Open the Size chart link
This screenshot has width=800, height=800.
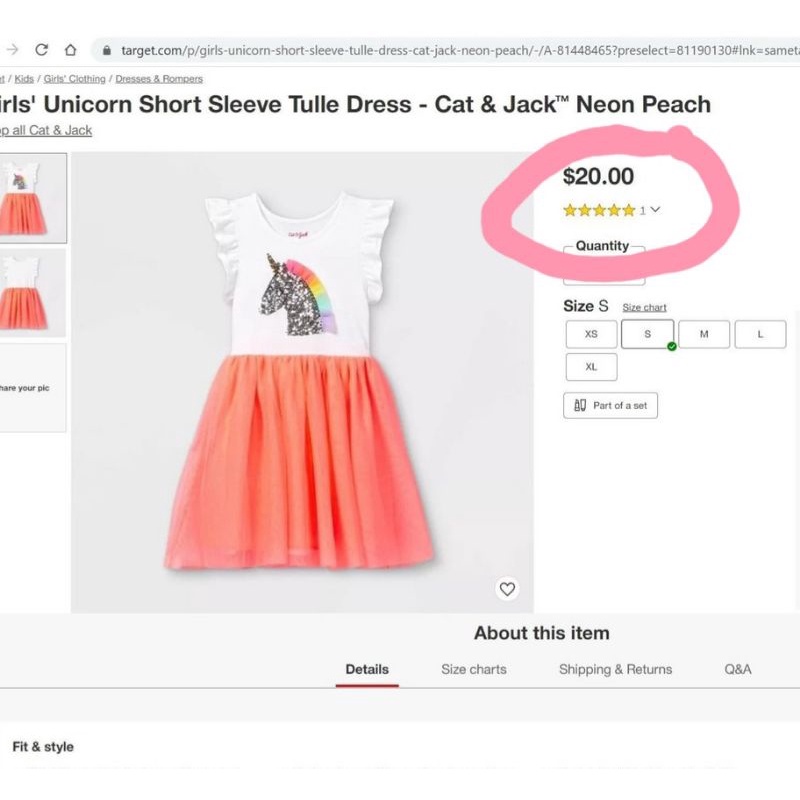(x=644, y=307)
